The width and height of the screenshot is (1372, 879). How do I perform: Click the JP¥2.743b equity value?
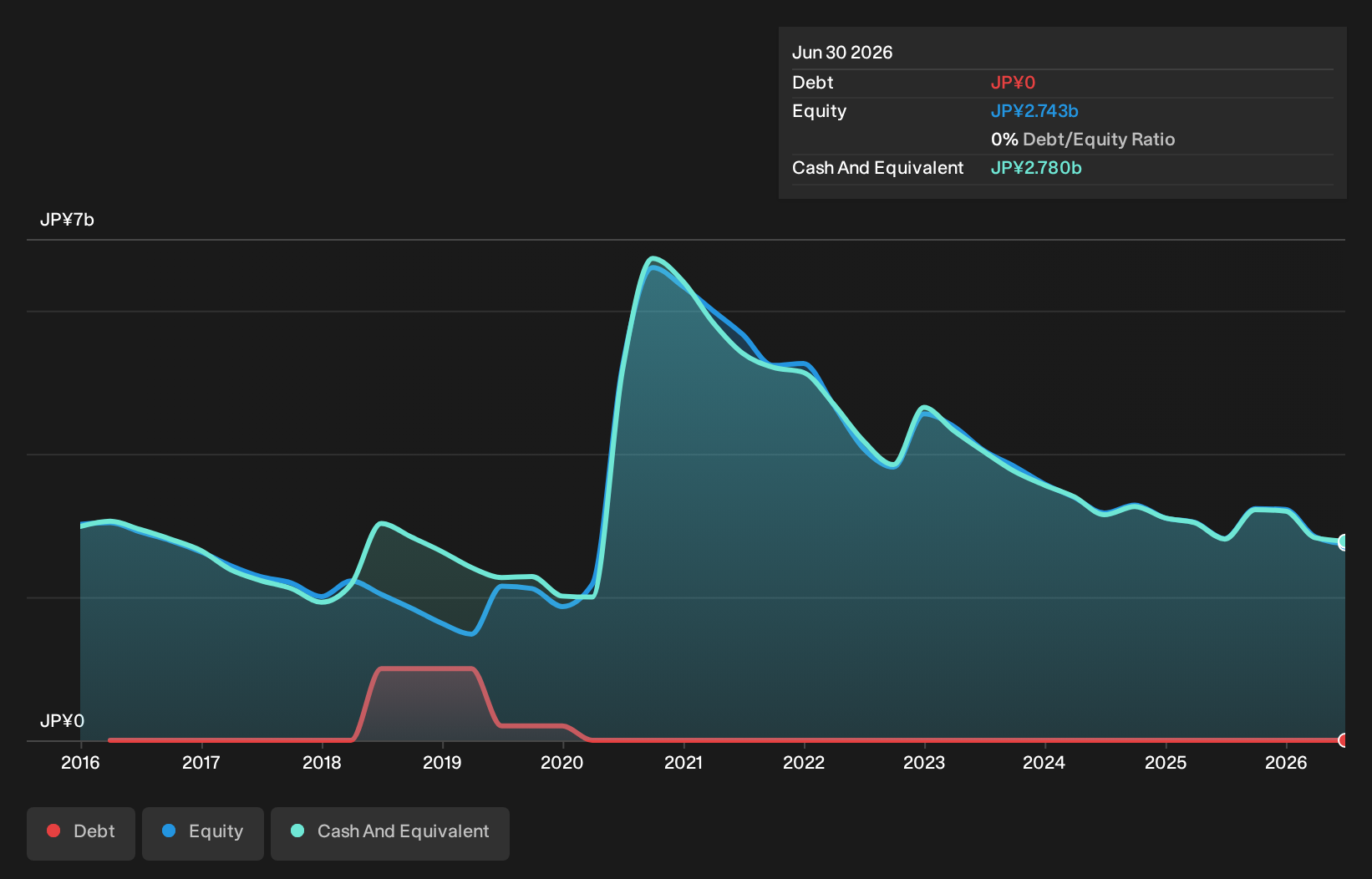(1034, 111)
